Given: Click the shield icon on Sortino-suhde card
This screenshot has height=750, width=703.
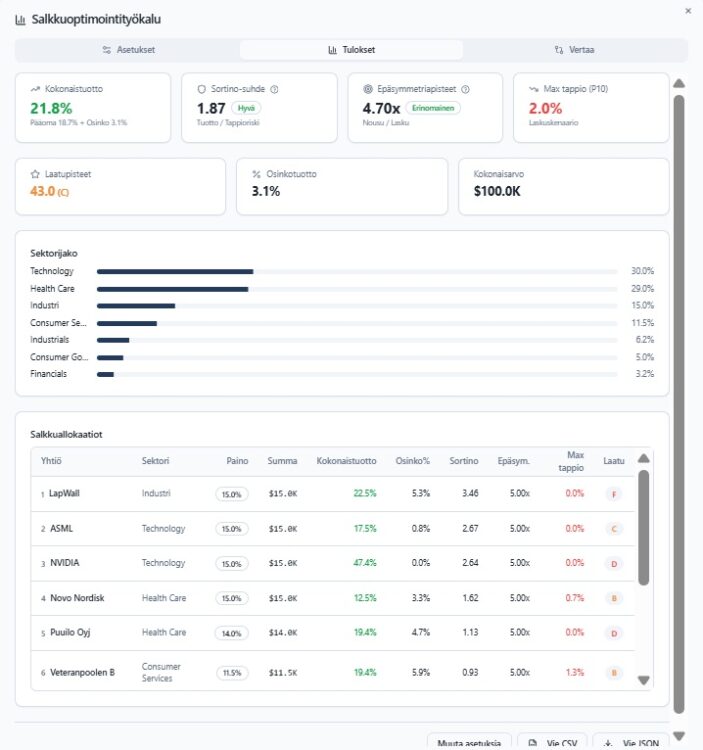Looking at the screenshot, I should point(201,89).
